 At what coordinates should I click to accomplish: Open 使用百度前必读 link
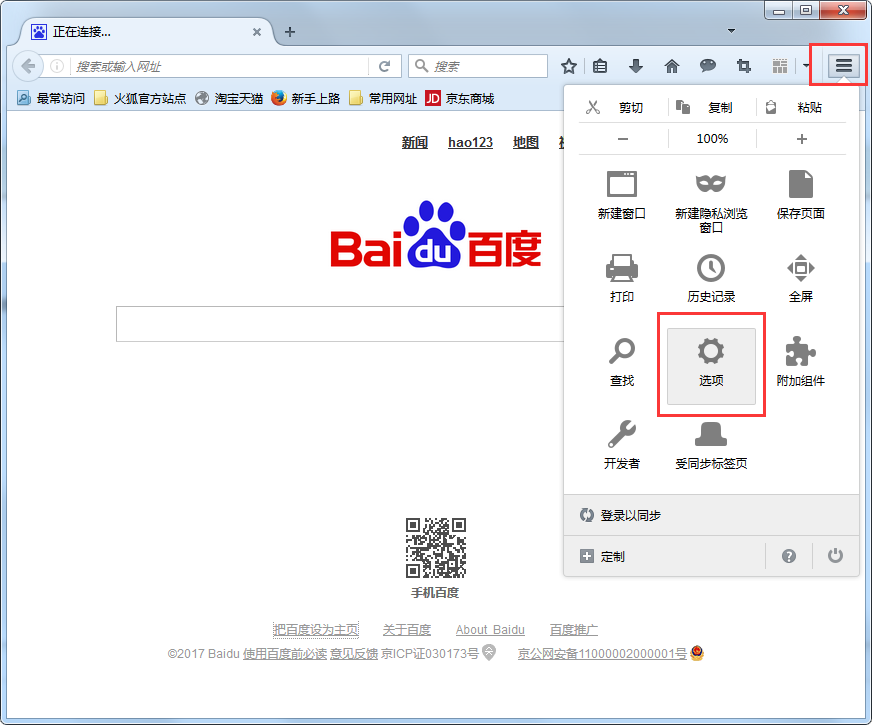285,654
